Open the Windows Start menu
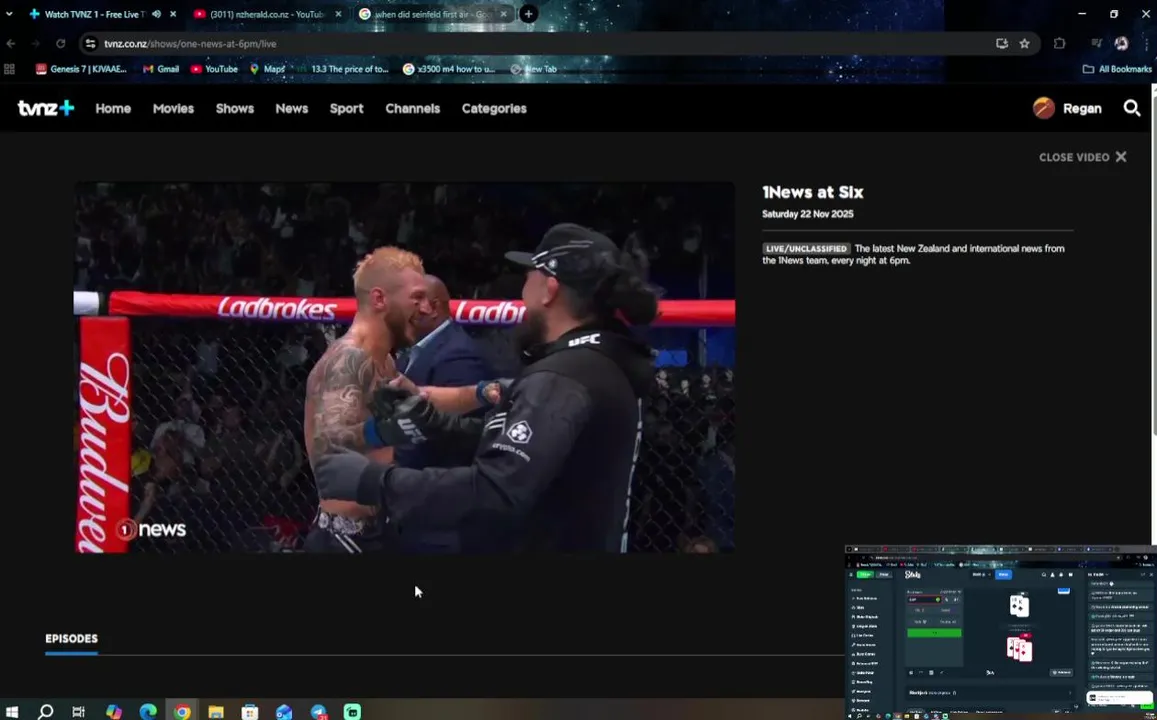This screenshot has height=720, width=1157. click(x=11, y=712)
